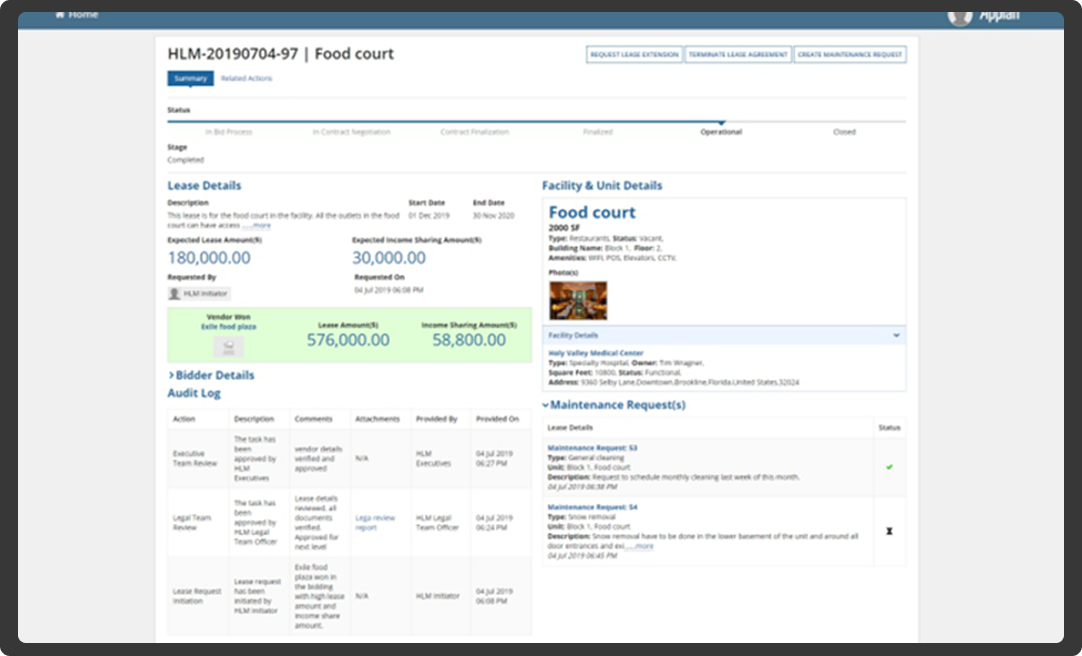Click the Operational milestone on the status progress bar
1082x656 pixels.
coord(721,131)
